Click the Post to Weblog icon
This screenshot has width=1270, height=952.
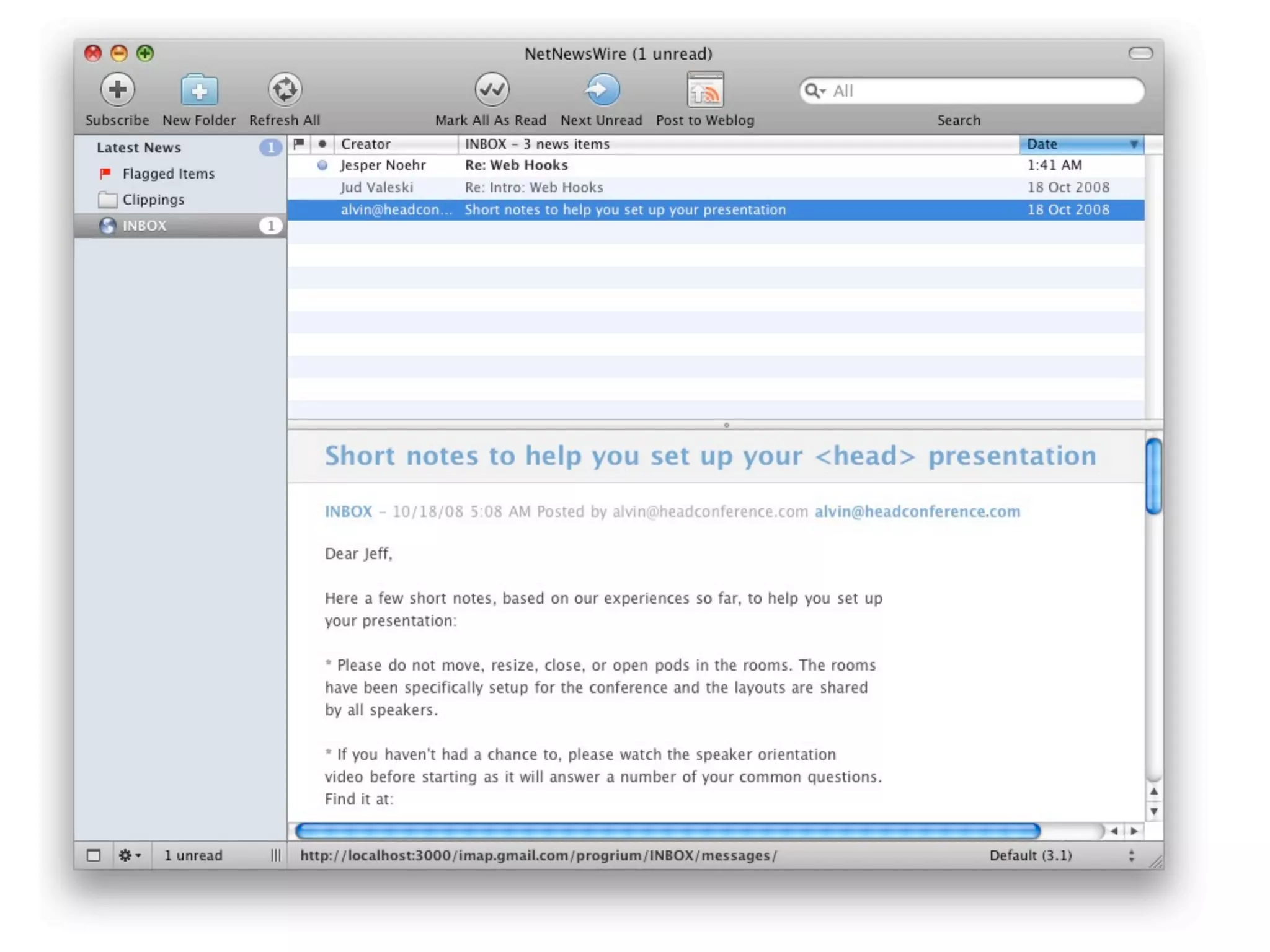tap(705, 90)
